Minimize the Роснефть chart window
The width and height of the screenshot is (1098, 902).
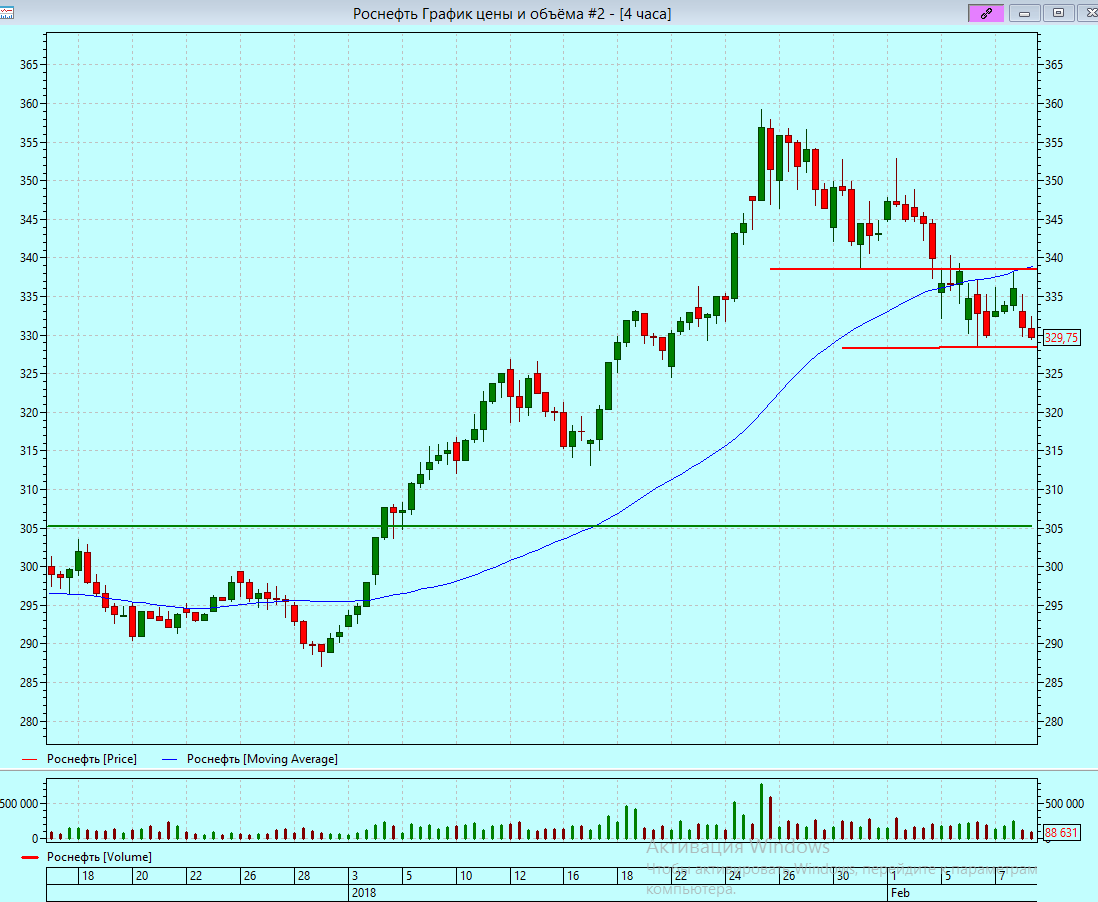(1024, 13)
